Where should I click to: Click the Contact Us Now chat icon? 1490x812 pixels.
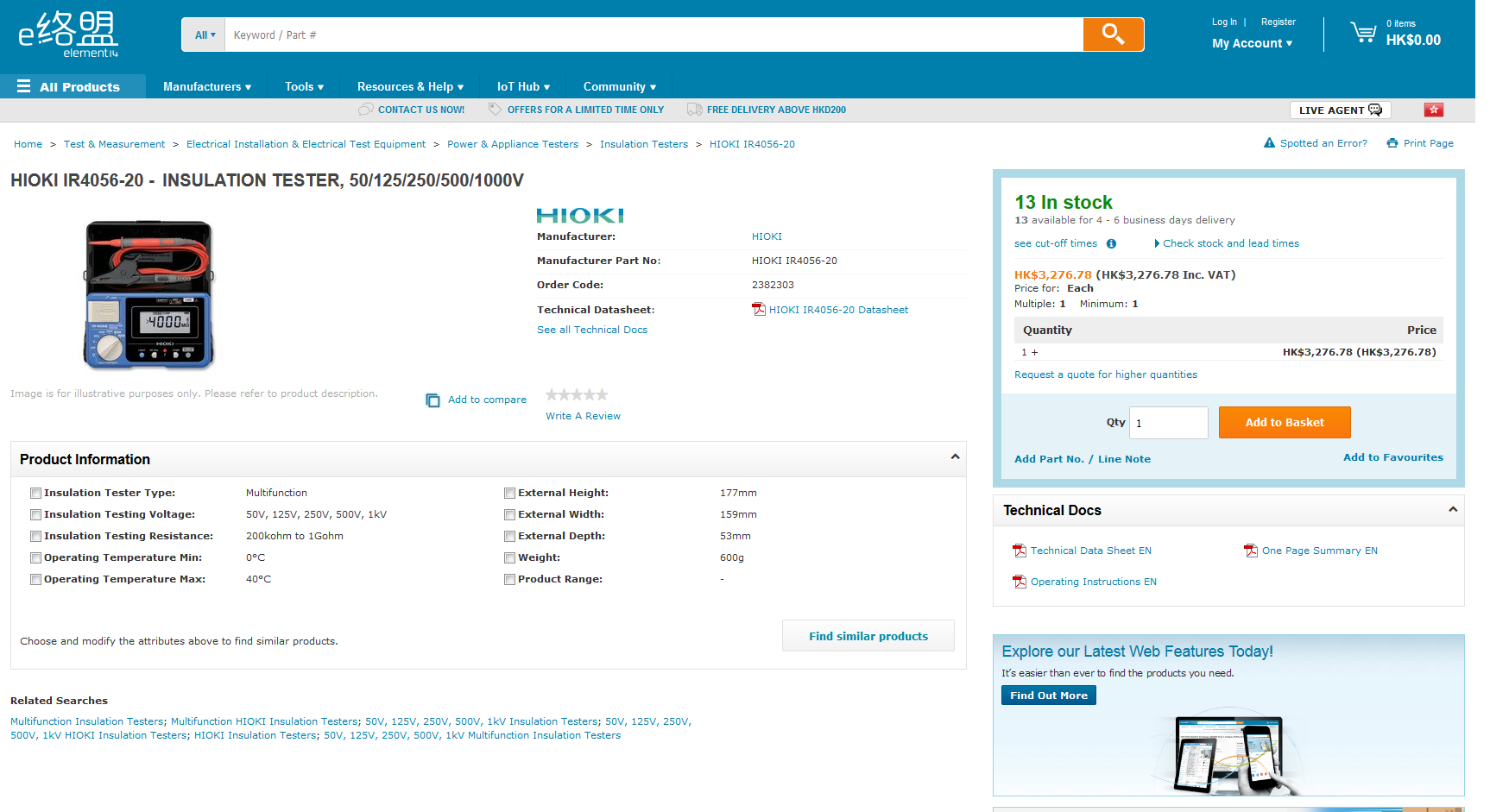click(x=366, y=110)
